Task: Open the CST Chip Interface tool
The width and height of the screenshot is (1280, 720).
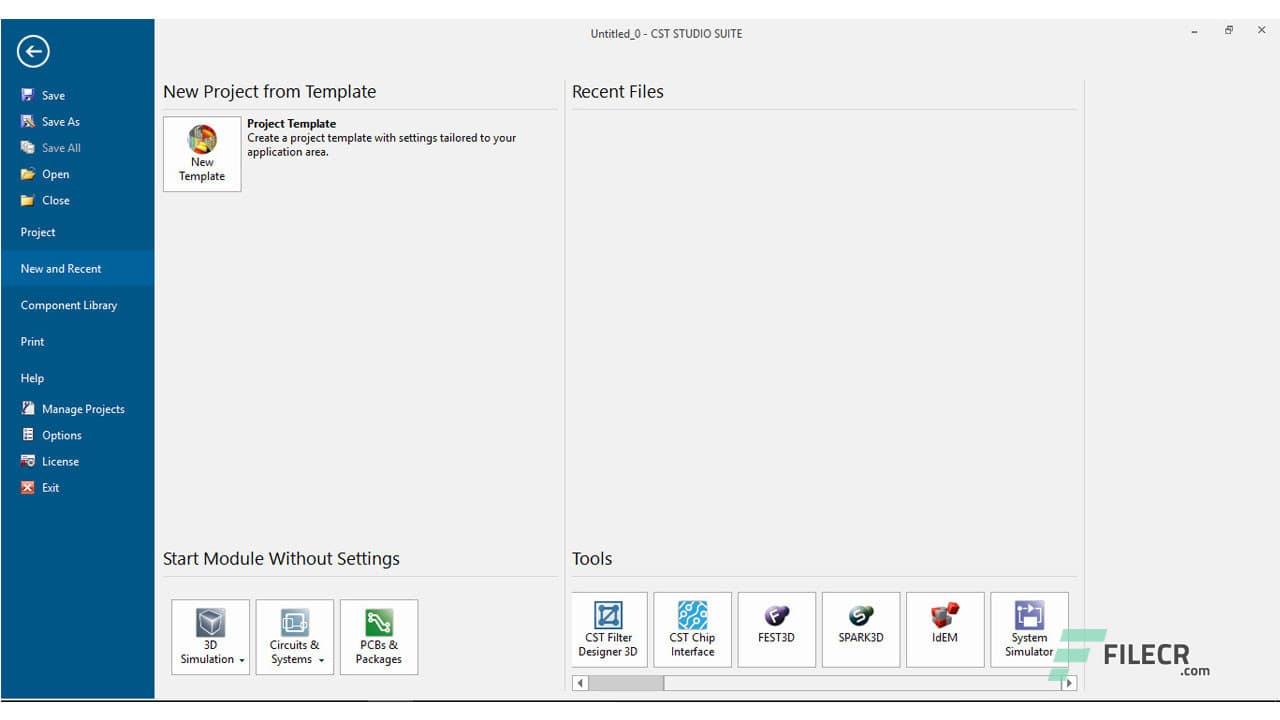Action: tap(692, 629)
